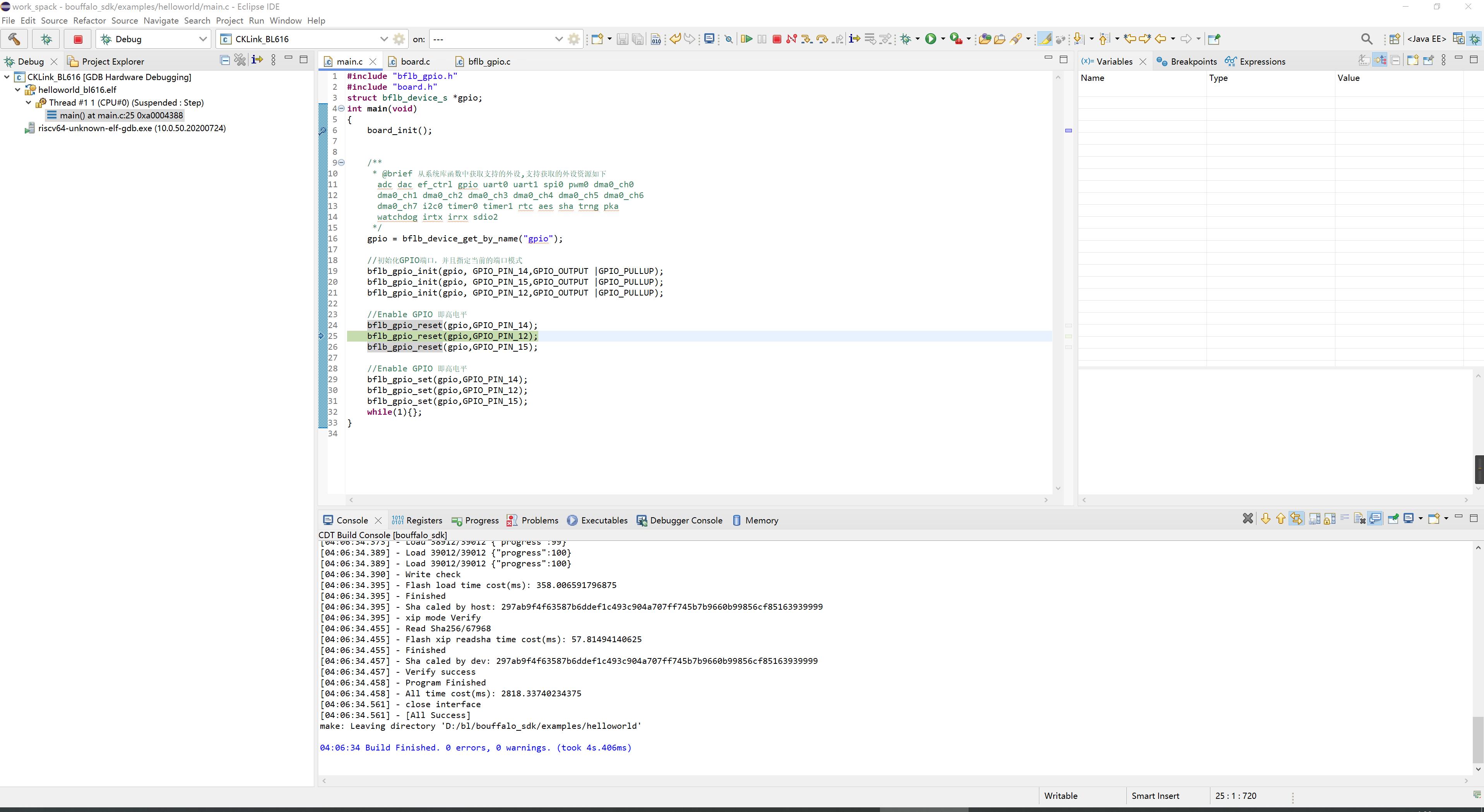Click the Disconnect toolbar icon

[792, 39]
